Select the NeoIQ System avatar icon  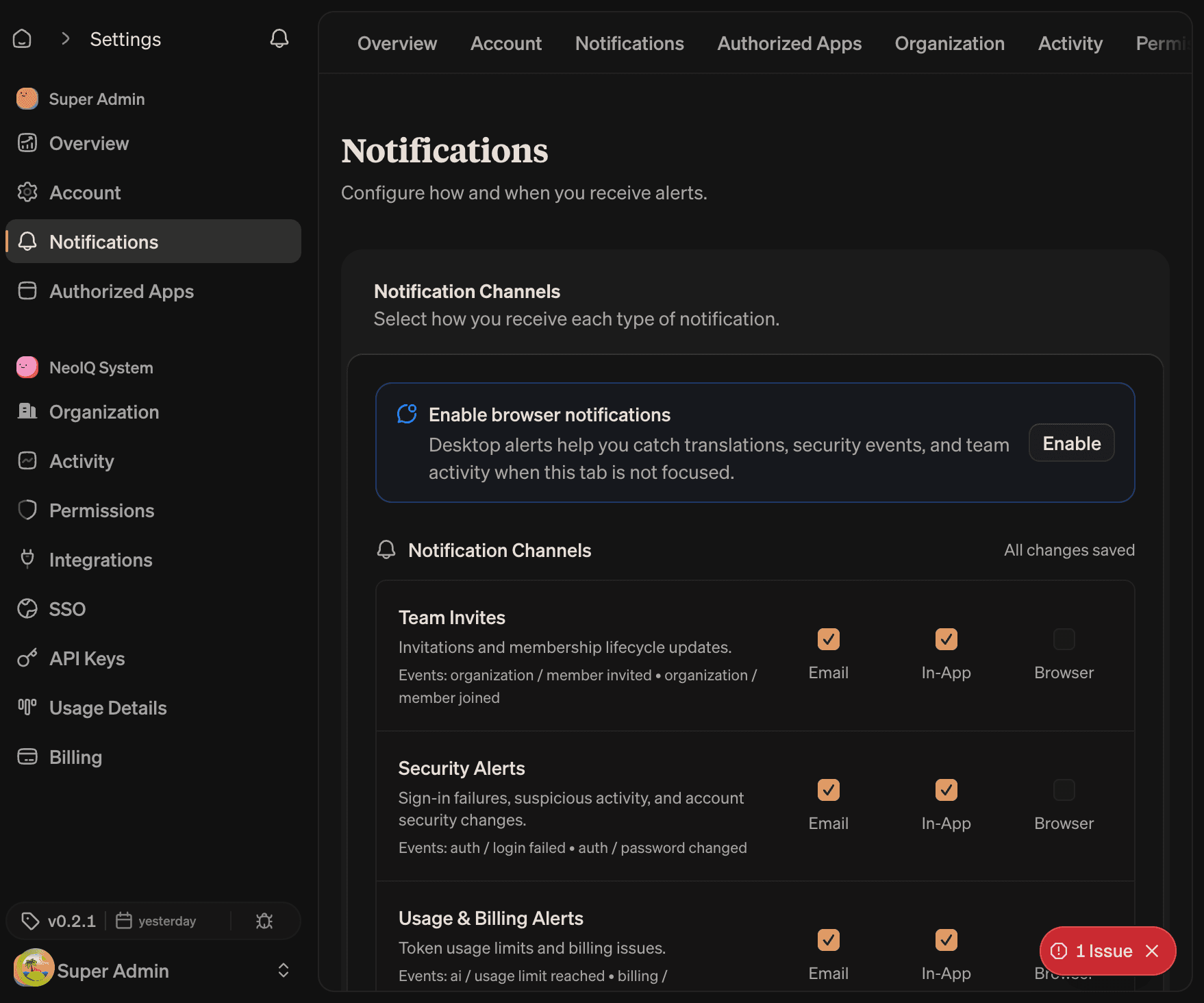27,367
